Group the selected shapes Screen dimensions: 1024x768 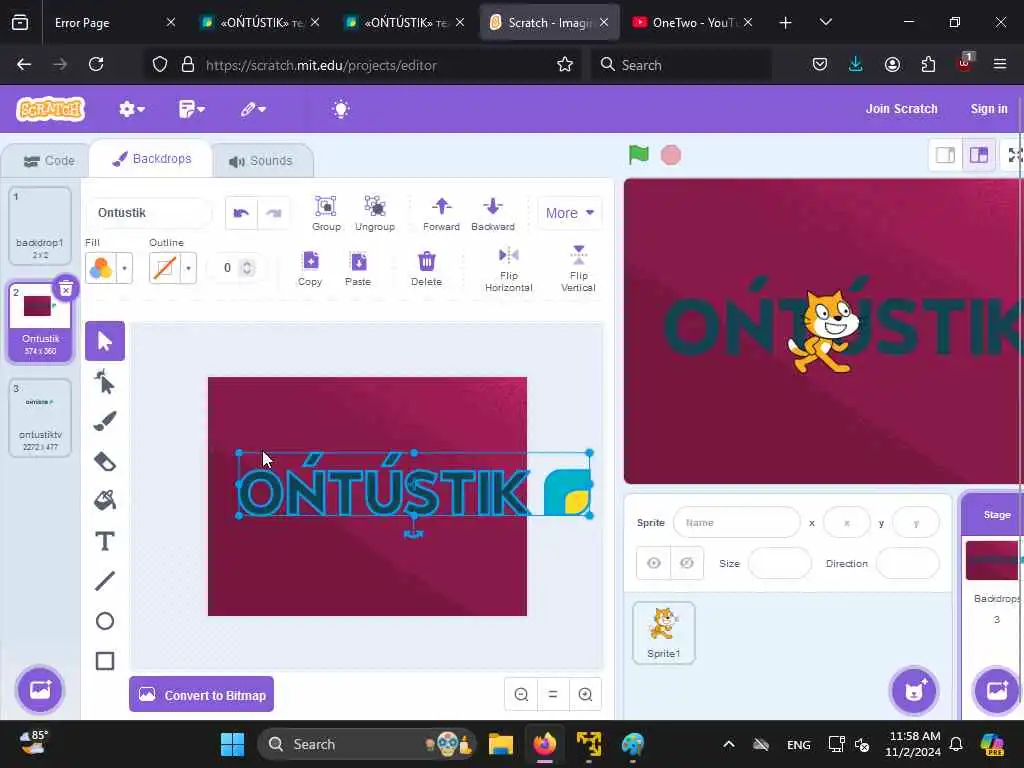326,213
